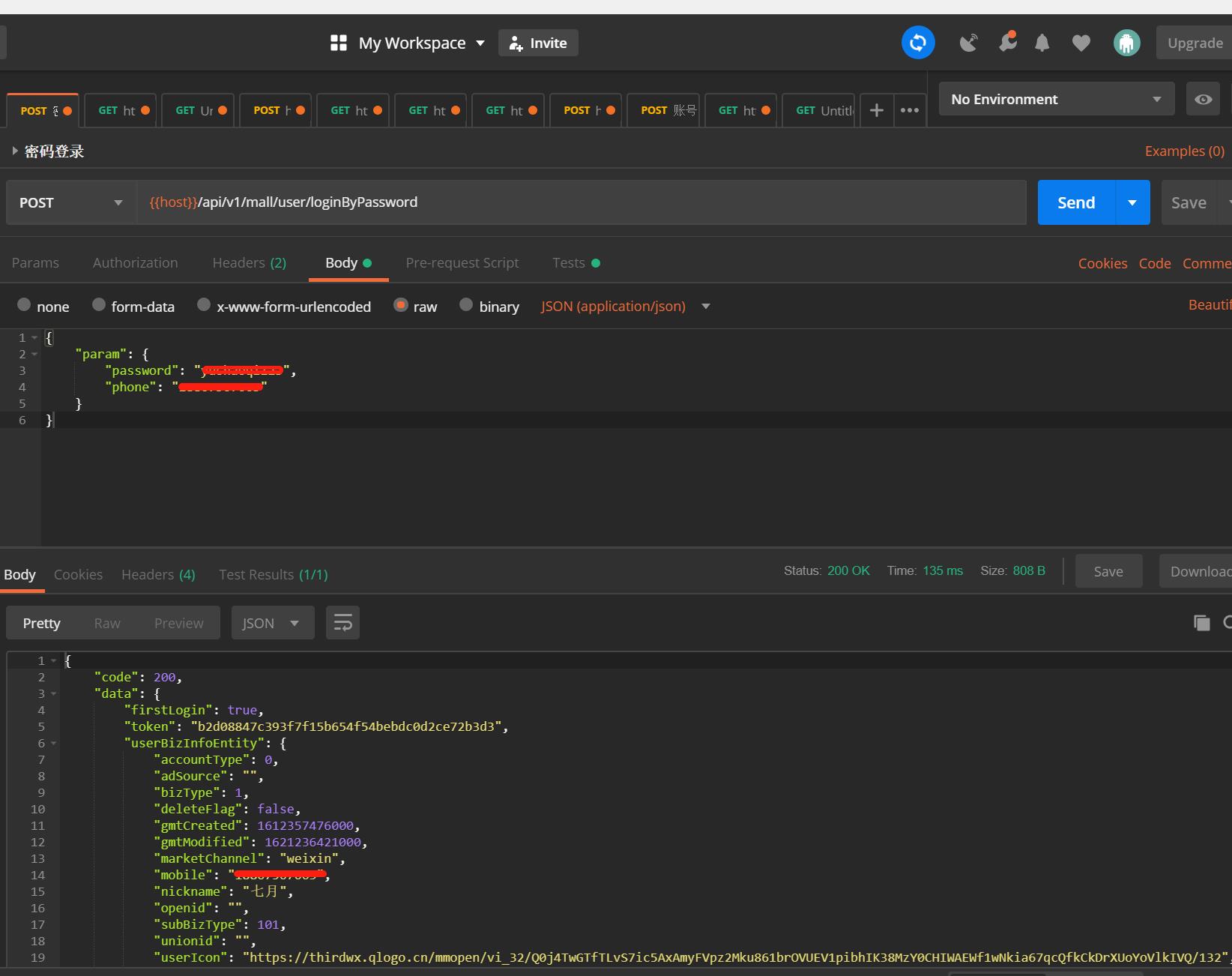This screenshot has height=976, width=1232.
Task: Click the 808 B response size
Action: 1029,570
